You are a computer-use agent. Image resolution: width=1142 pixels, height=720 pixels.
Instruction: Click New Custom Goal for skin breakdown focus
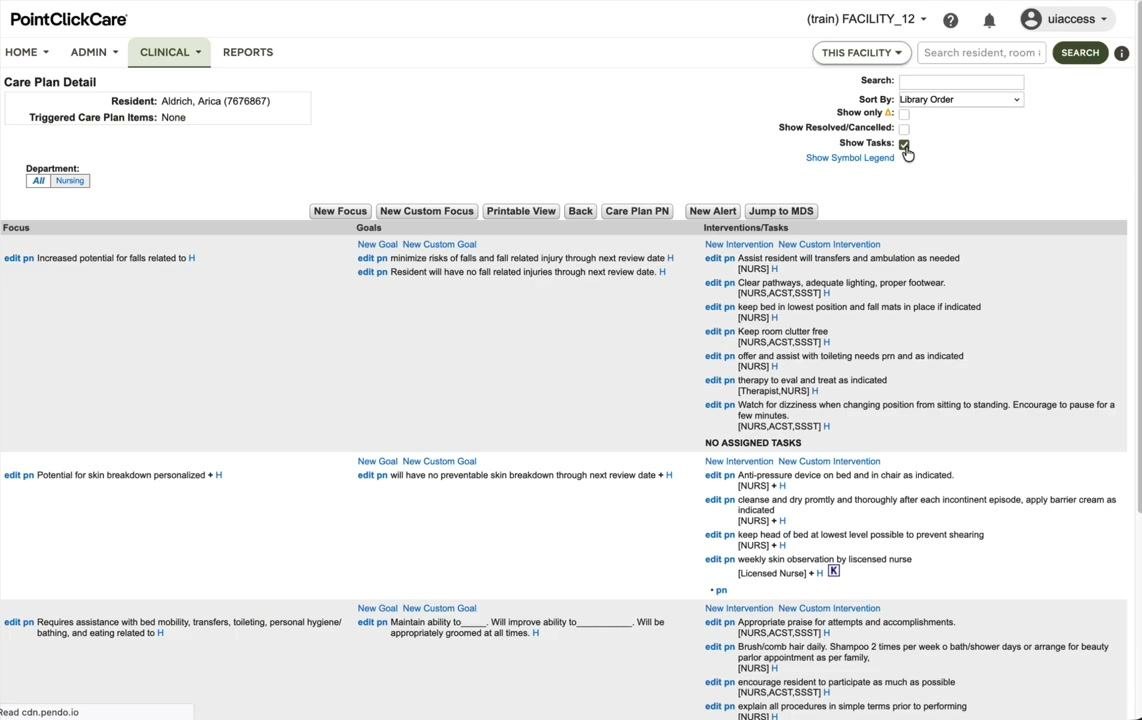[439, 462]
